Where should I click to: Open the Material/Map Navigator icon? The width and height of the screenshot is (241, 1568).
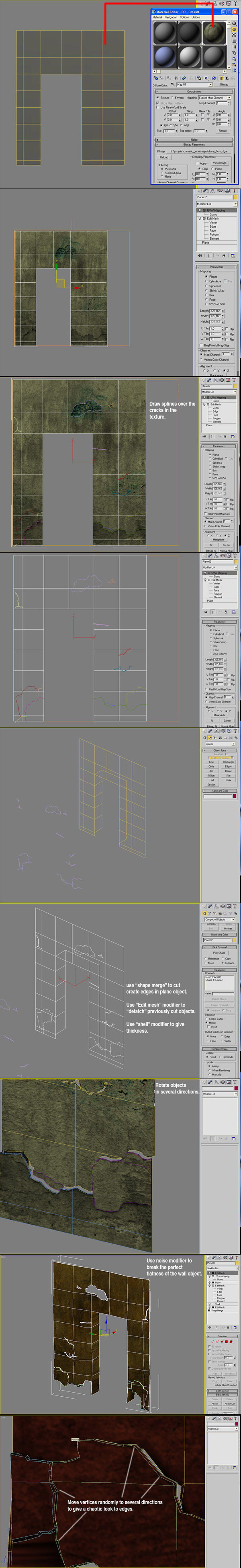pos(234,70)
